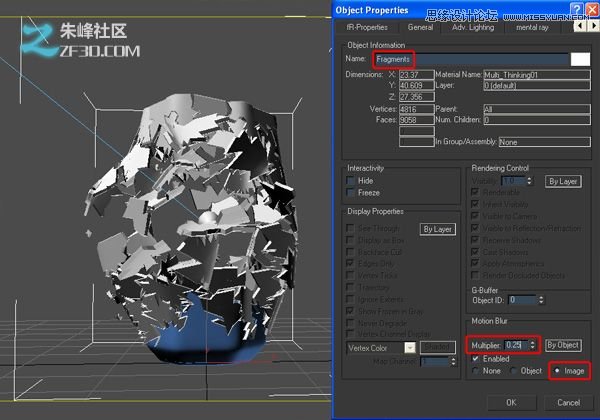Adjust the Multiplier spinner arrows
The image size is (600, 420).
click(x=532, y=345)
